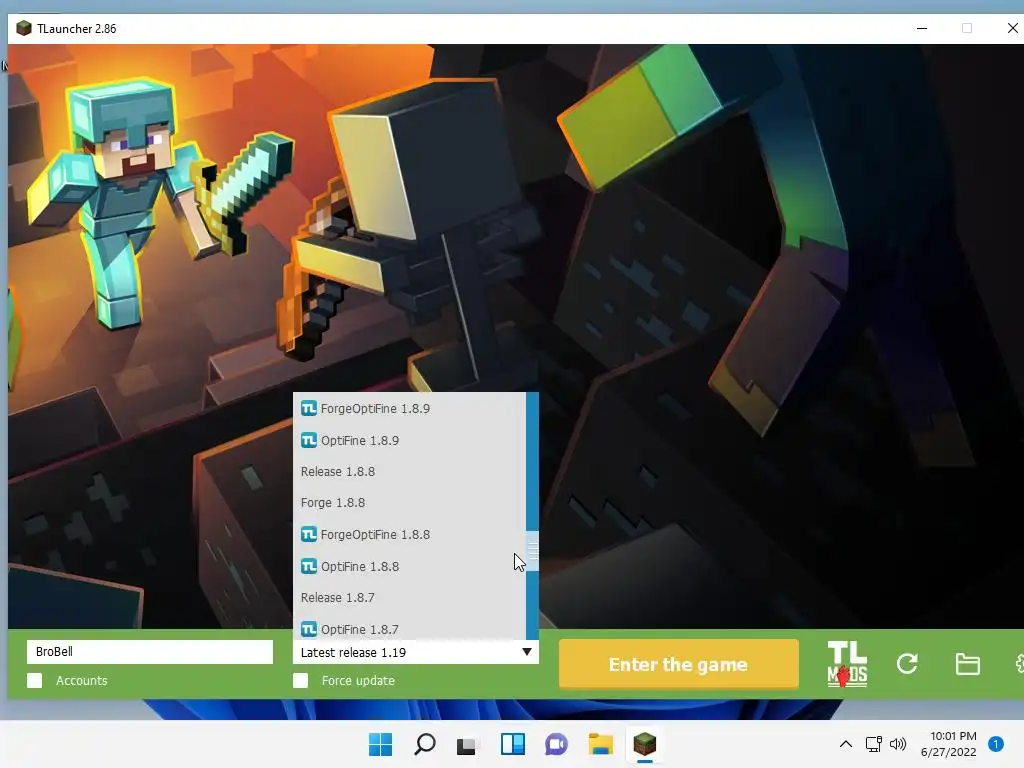Select OptiFine 1.8.7 version
1024x768 pixels.
(x=409, y=628)
